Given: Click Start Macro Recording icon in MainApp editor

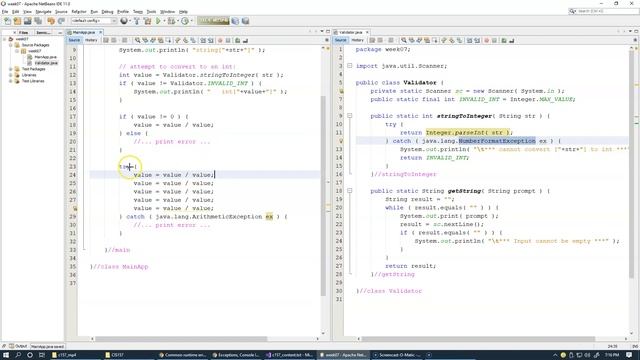Looking at the screenshot, I should point(220,40).
